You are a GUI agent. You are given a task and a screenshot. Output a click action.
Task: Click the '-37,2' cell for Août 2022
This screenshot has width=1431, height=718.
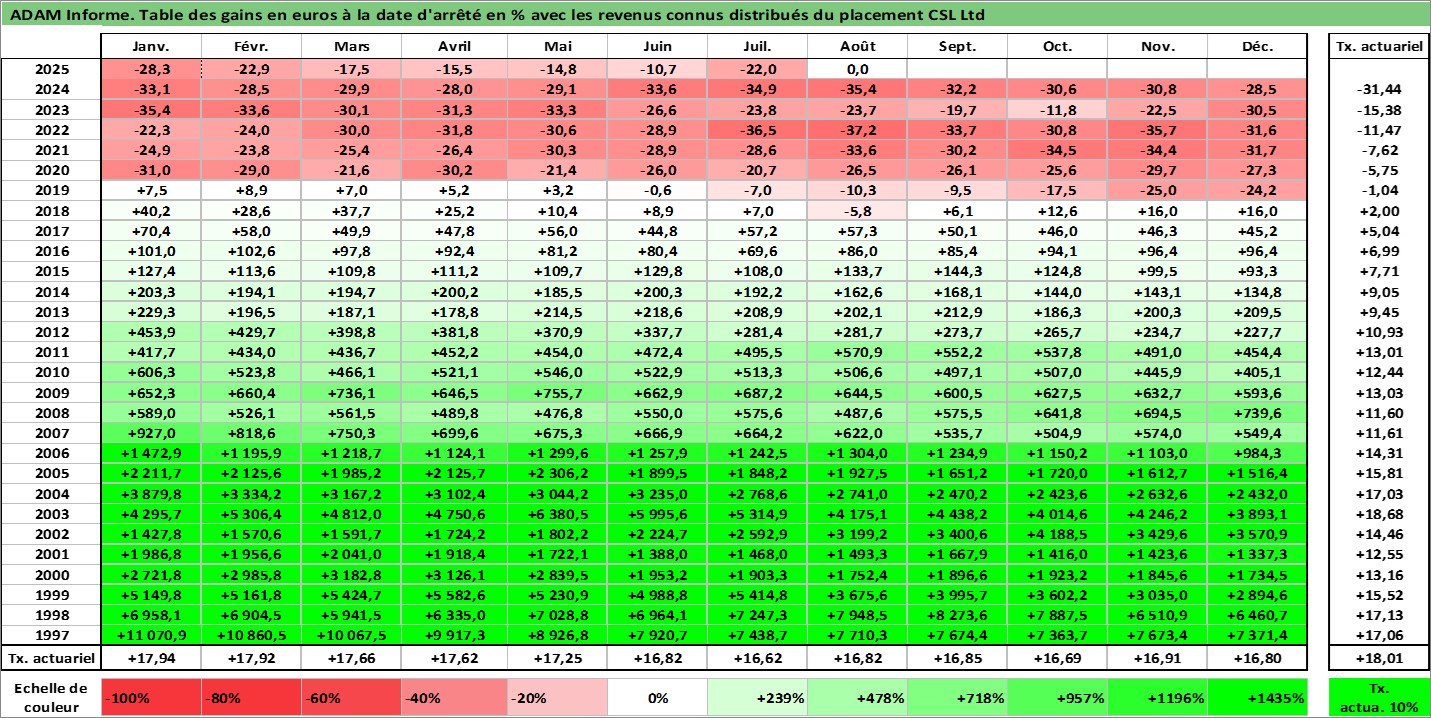click(858, 130)
